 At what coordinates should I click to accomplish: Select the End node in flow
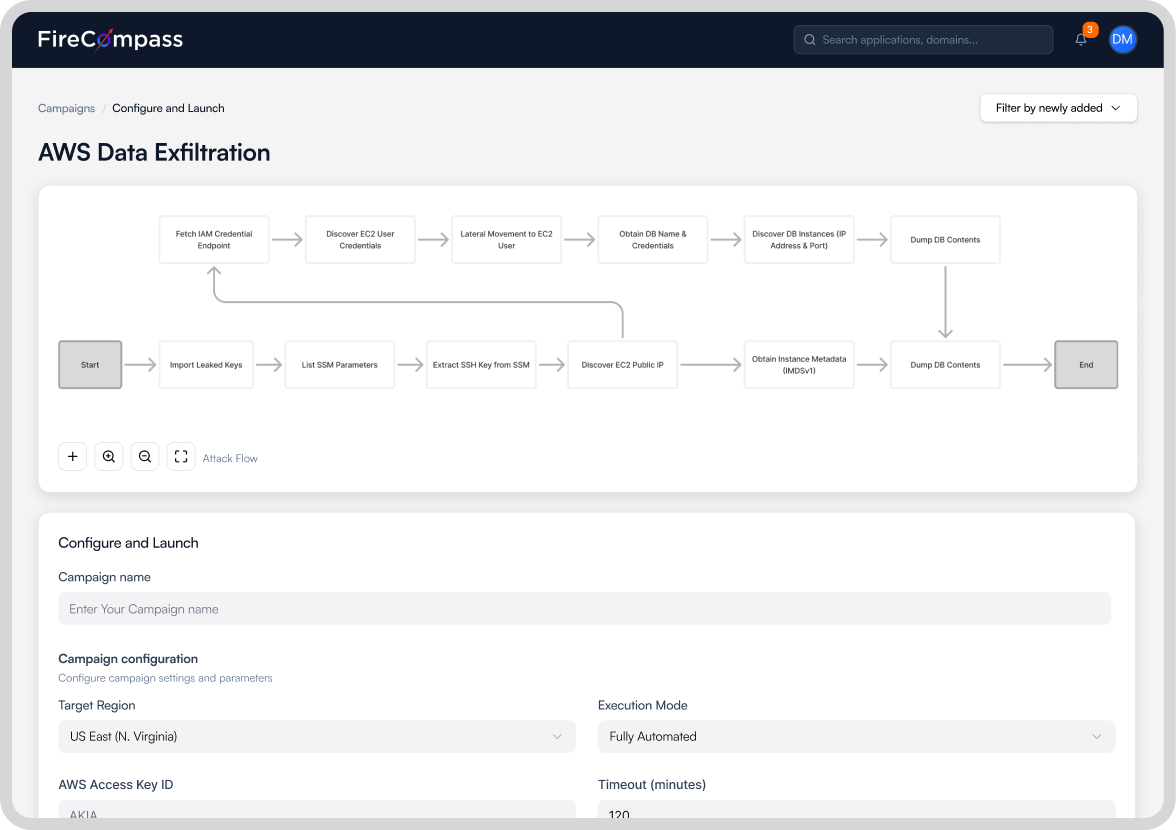click(1086, 365)
